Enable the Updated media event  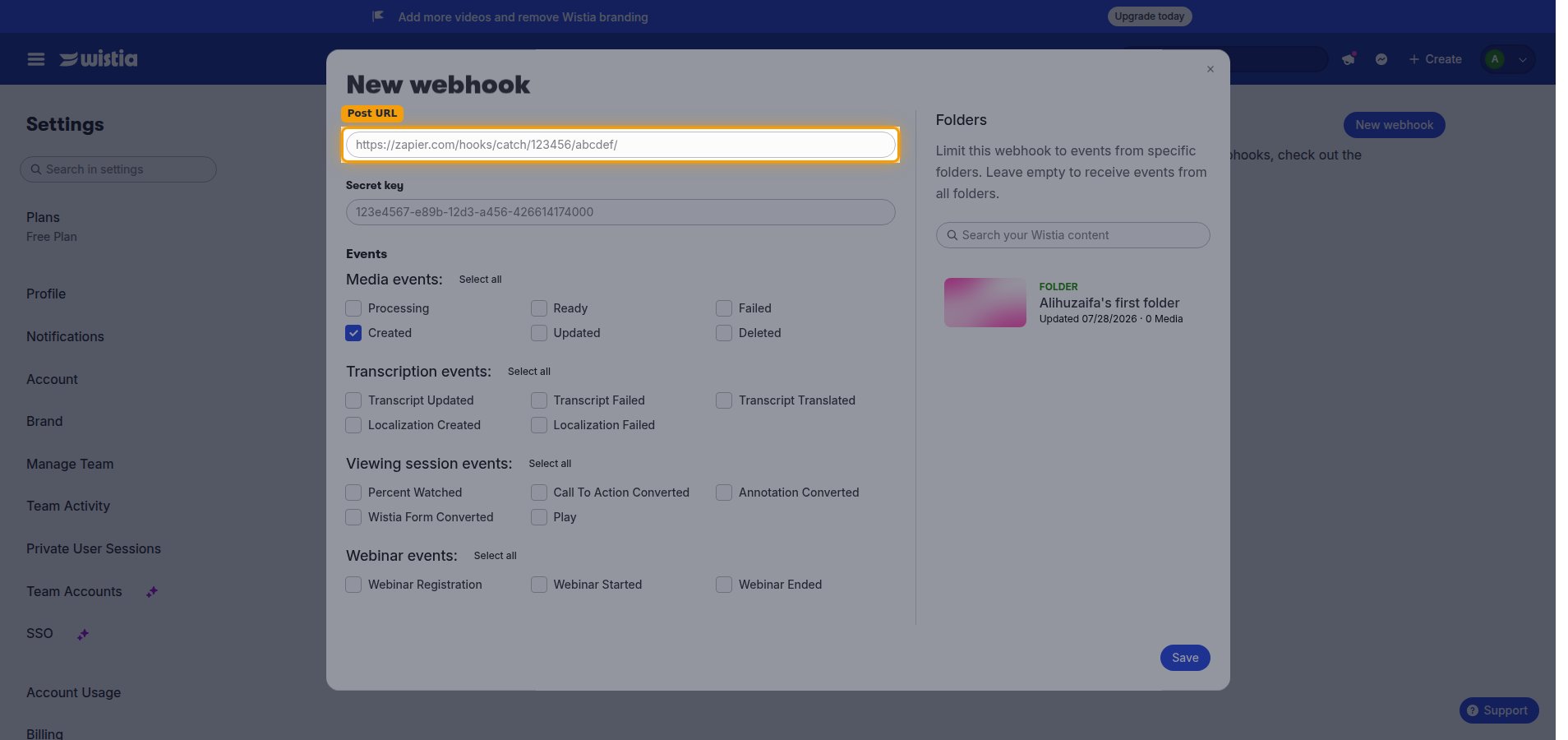point(539,333)
